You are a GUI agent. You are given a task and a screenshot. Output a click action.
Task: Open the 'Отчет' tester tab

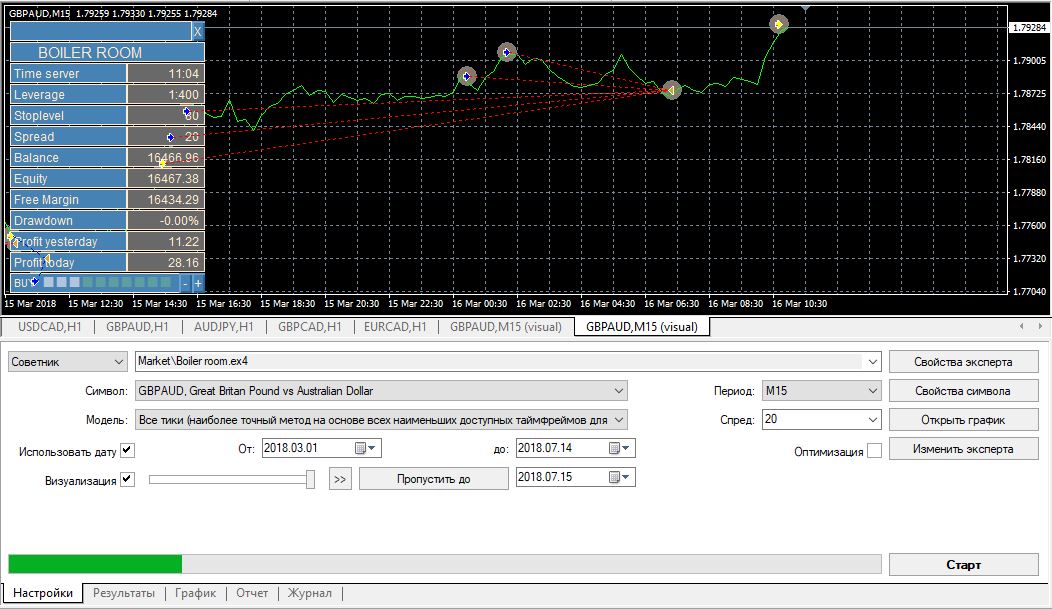click(252, 593)
